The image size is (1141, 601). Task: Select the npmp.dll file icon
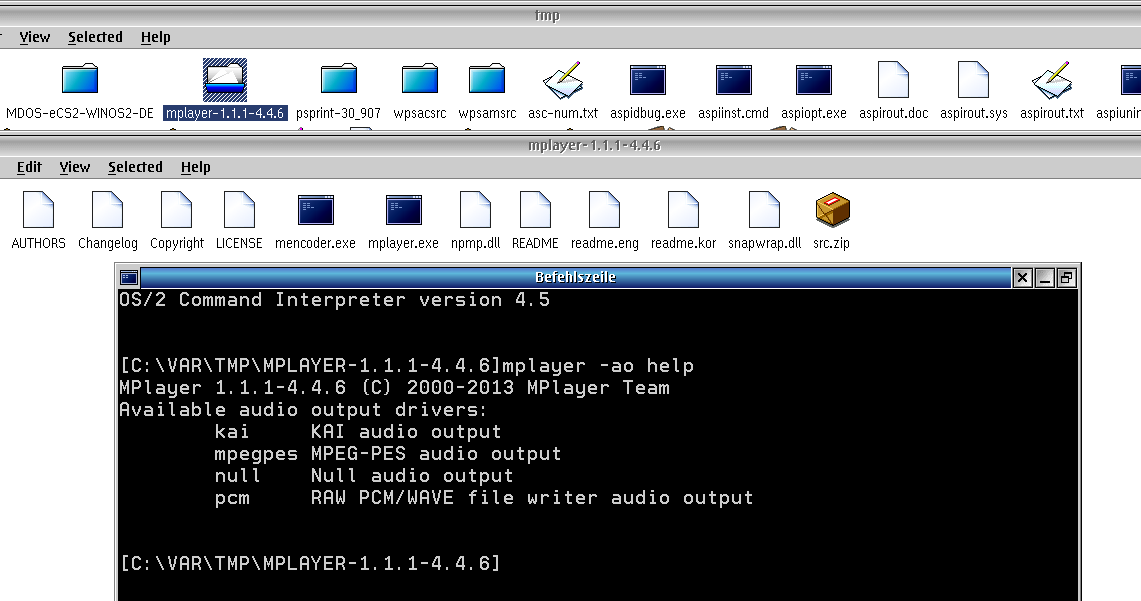[476, 210]
